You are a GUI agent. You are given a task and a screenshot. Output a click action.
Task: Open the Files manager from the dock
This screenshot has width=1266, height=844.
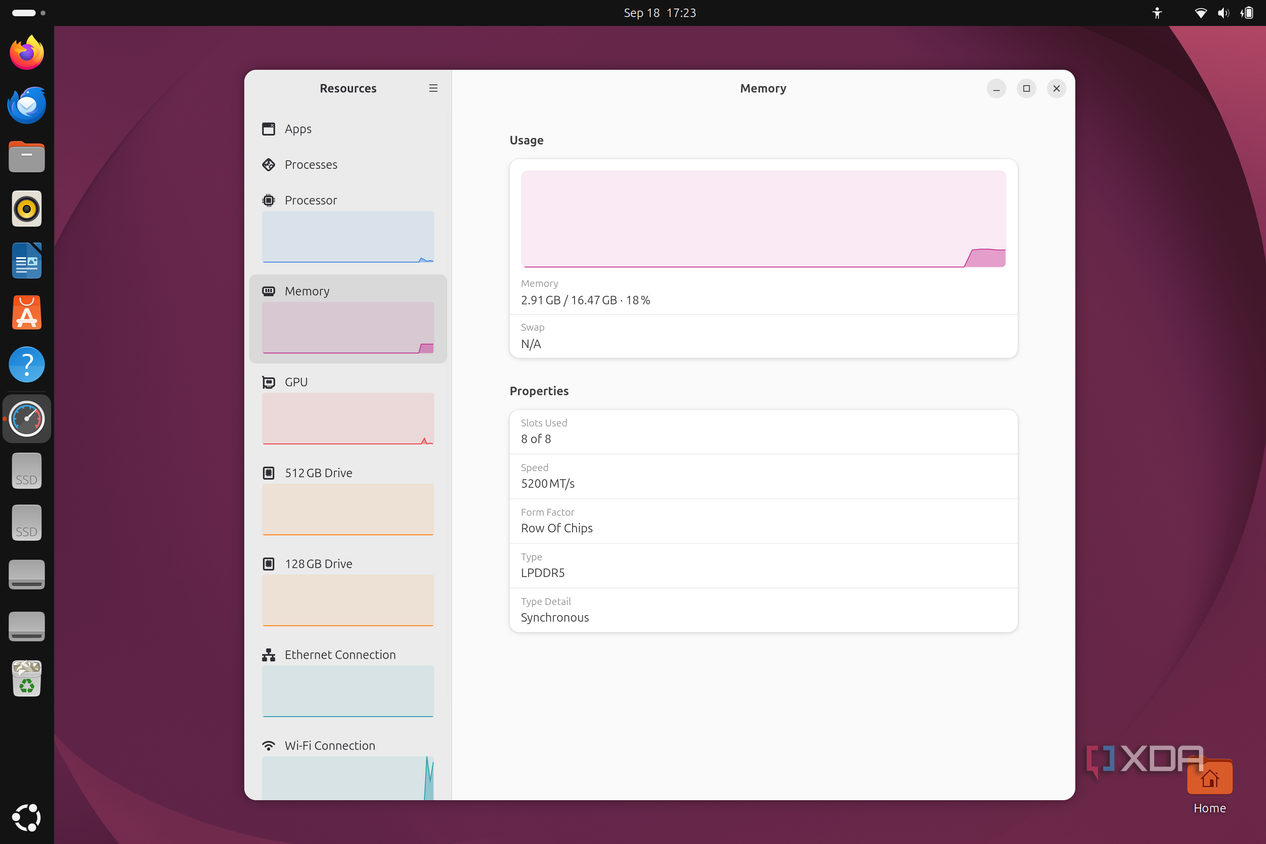pos(27,157)
